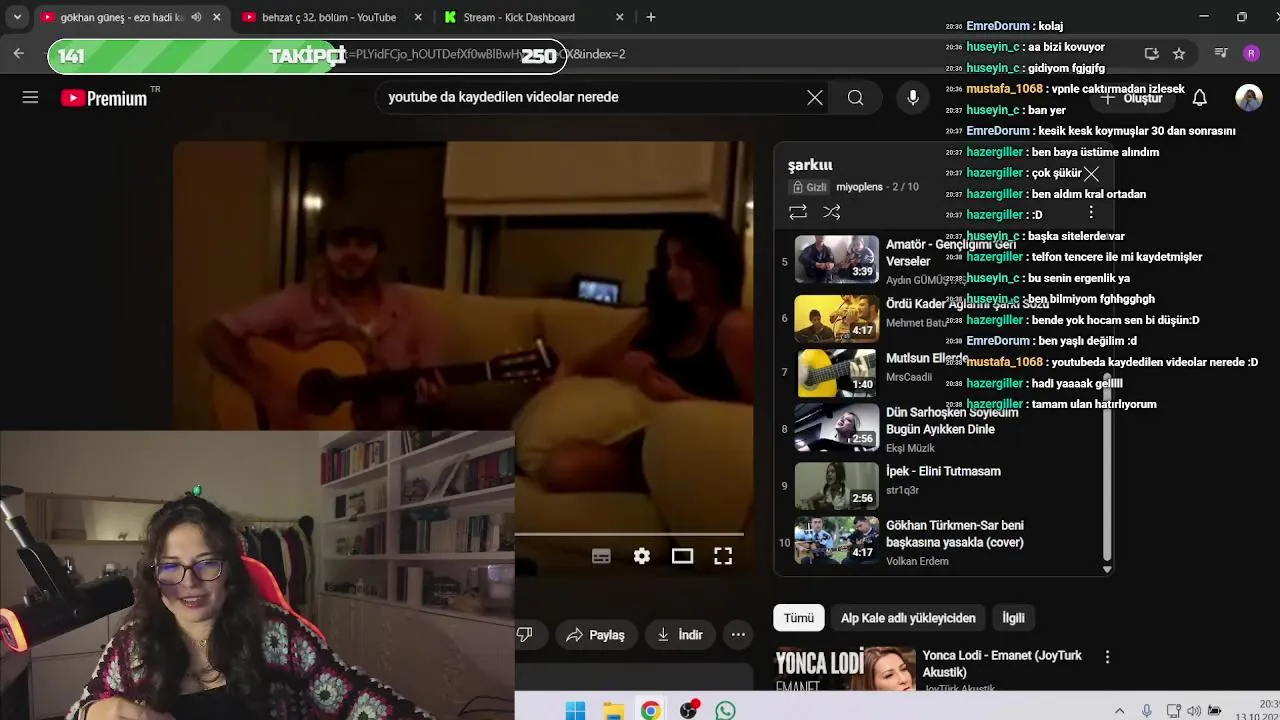Switch to Stream - Kick Dashboard tab
The image size is (1280, 720).
point(520,17)
